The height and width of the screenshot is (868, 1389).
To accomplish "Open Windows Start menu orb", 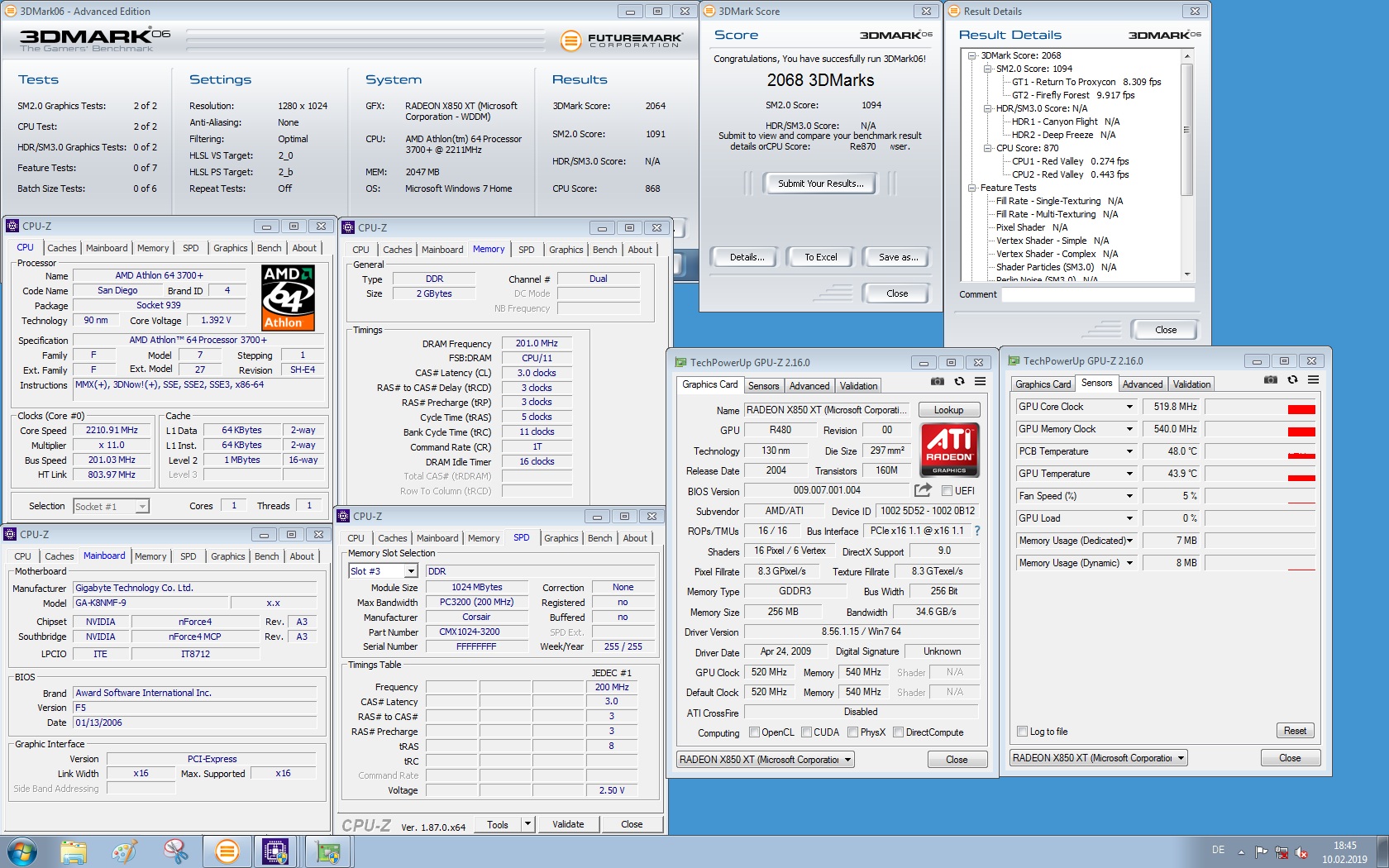I will (x=21, y=851).
